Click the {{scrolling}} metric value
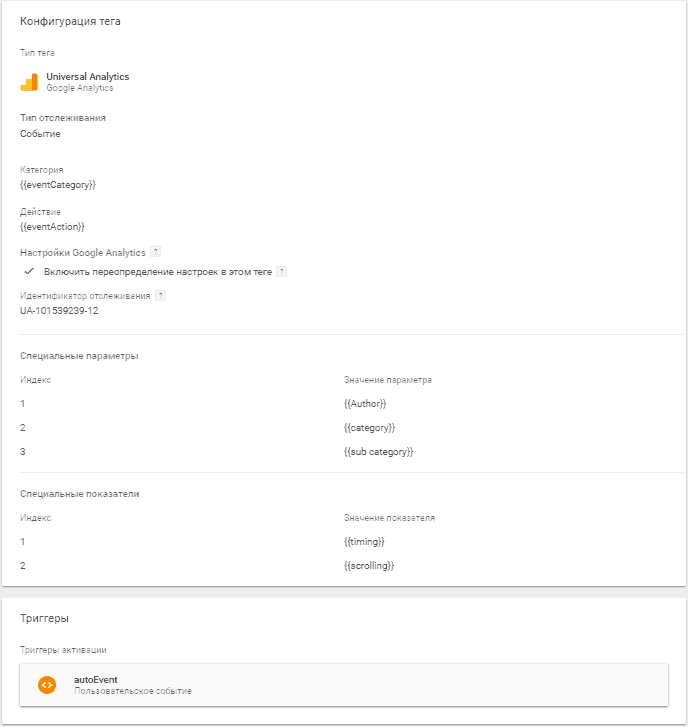Screen dimensions: 688x727 [x=369, y=566]
